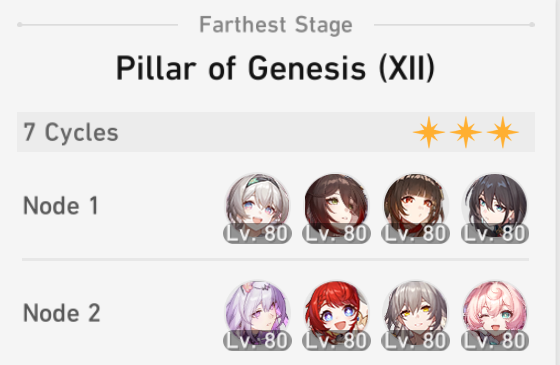The image size is (560, 365).
Task: Click the red-eyed brown-haired avatar in Node 1
Action: tap(415, 205)
